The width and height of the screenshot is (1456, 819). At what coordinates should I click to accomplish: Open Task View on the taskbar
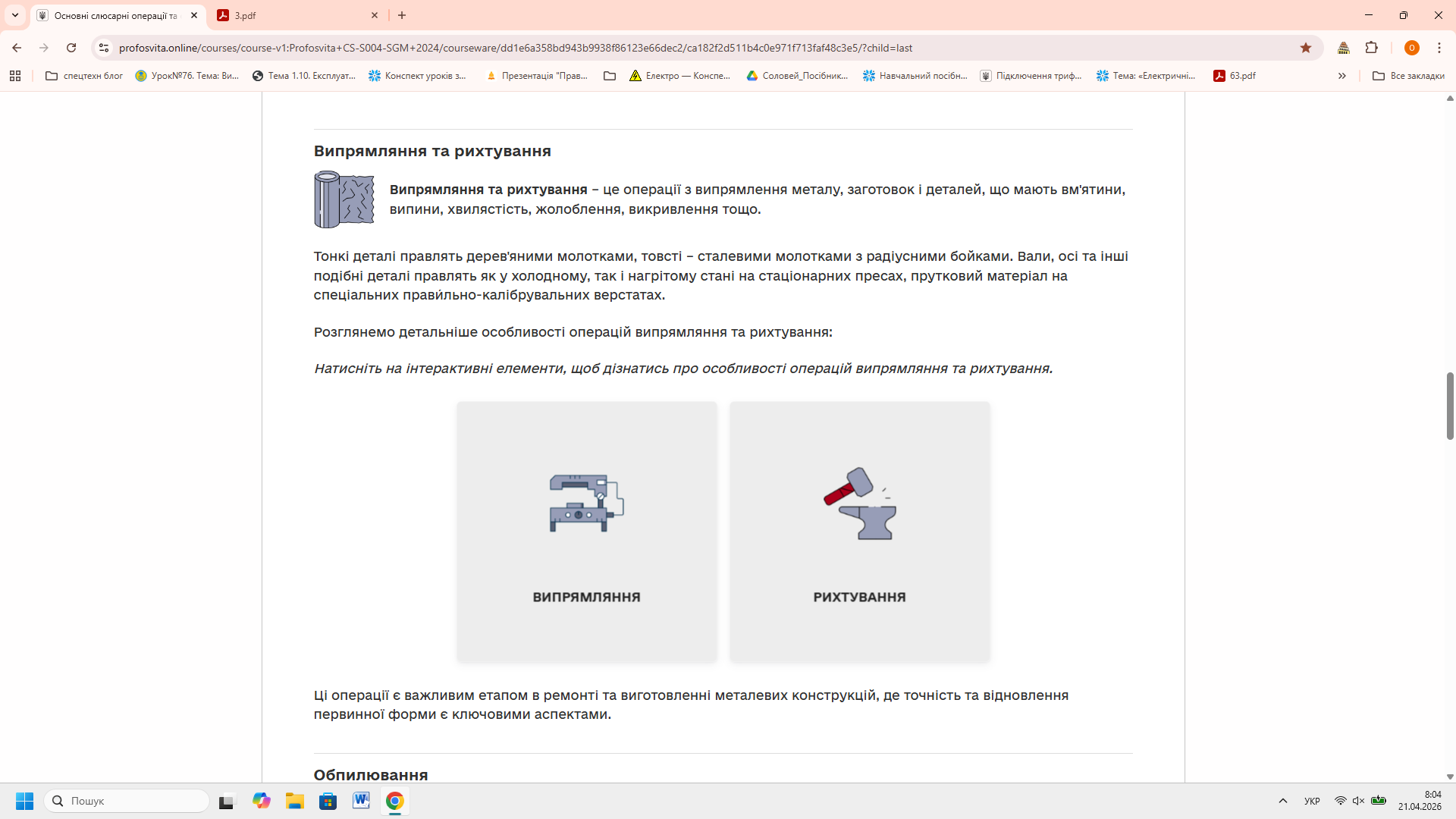(x=227, y=801)
